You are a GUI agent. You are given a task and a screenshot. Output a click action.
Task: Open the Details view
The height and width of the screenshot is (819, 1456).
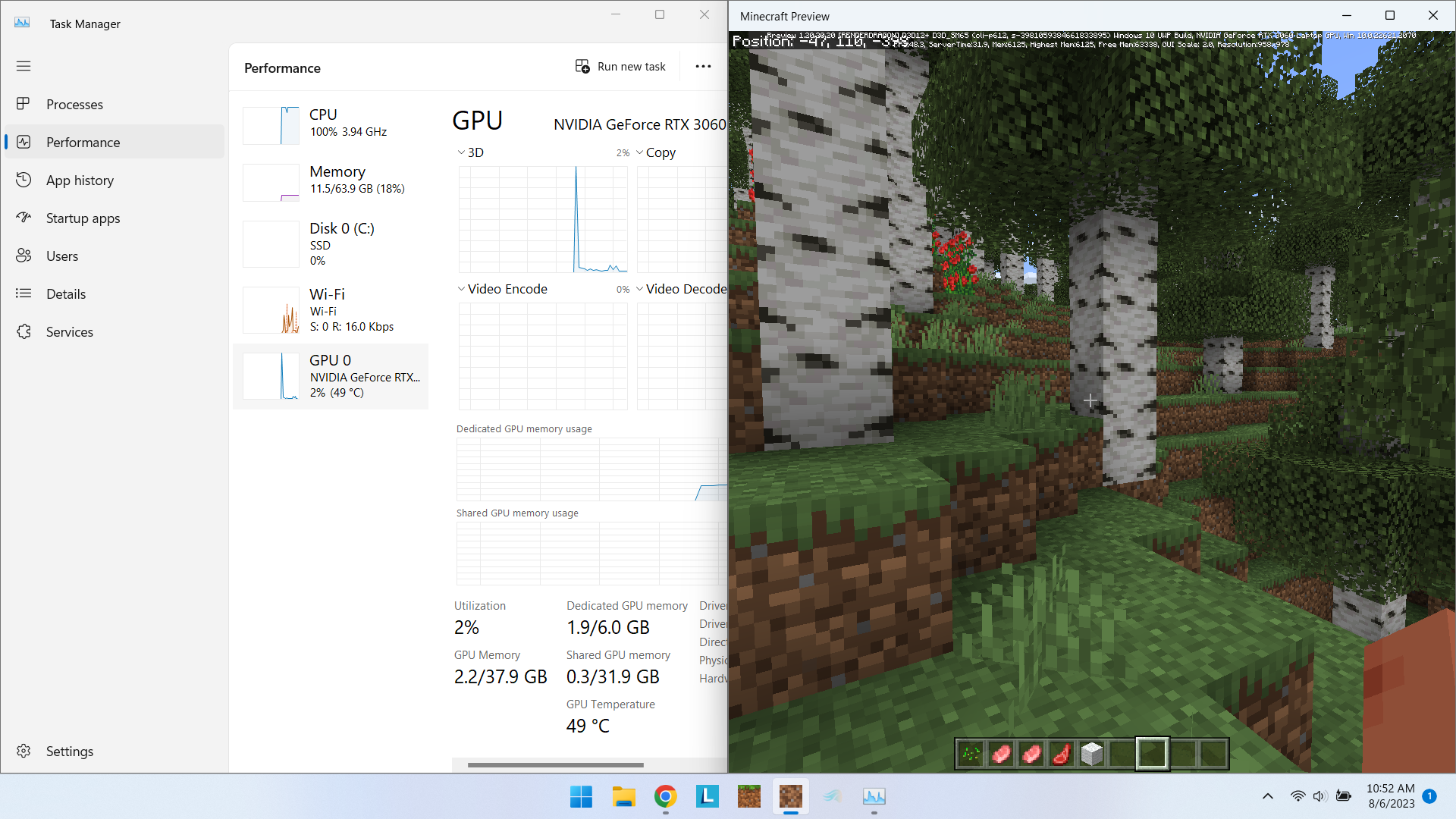click(65, 294)
